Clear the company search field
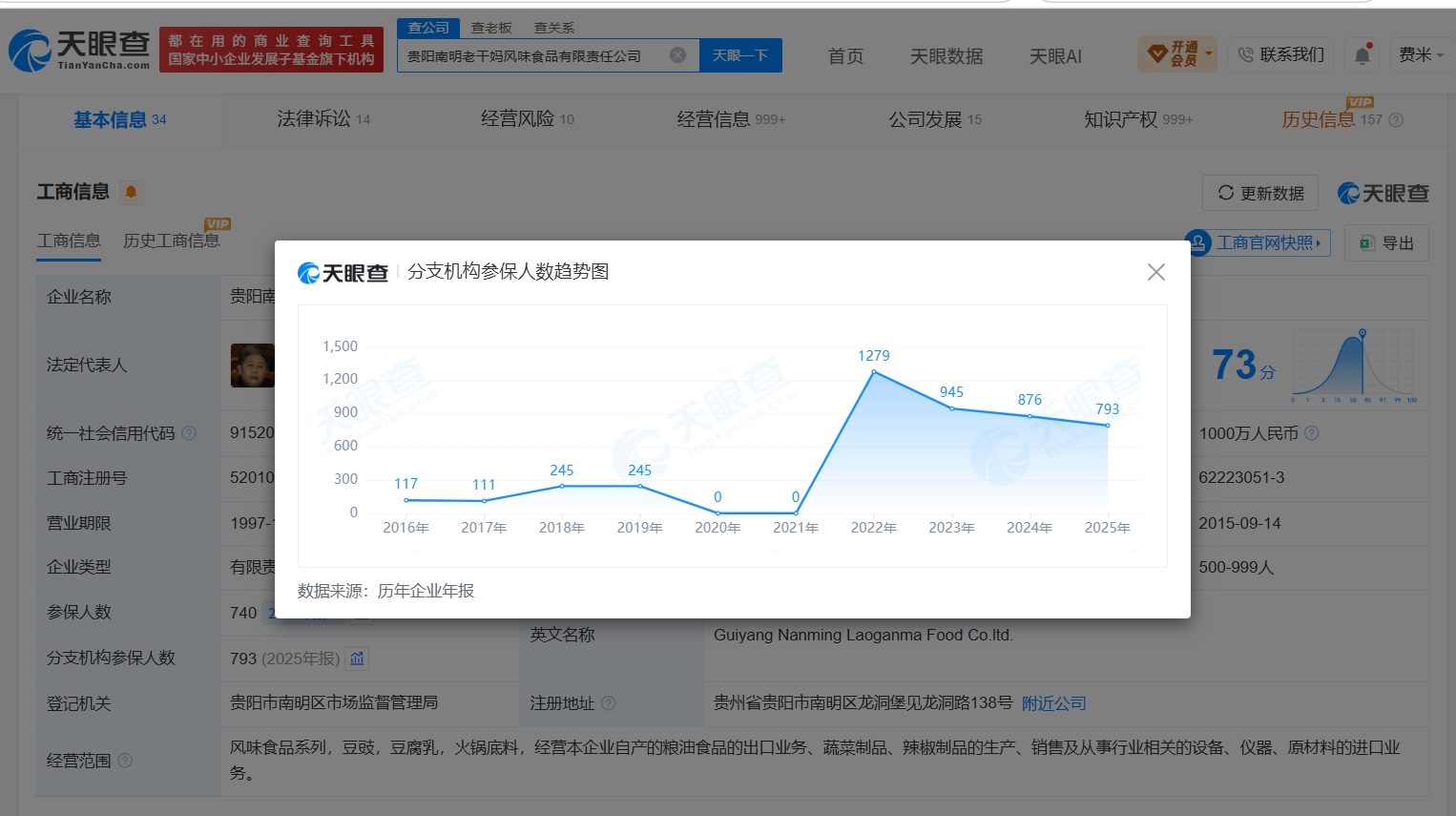This screenshot has width=1456, height=816. (x=677, y=55)
